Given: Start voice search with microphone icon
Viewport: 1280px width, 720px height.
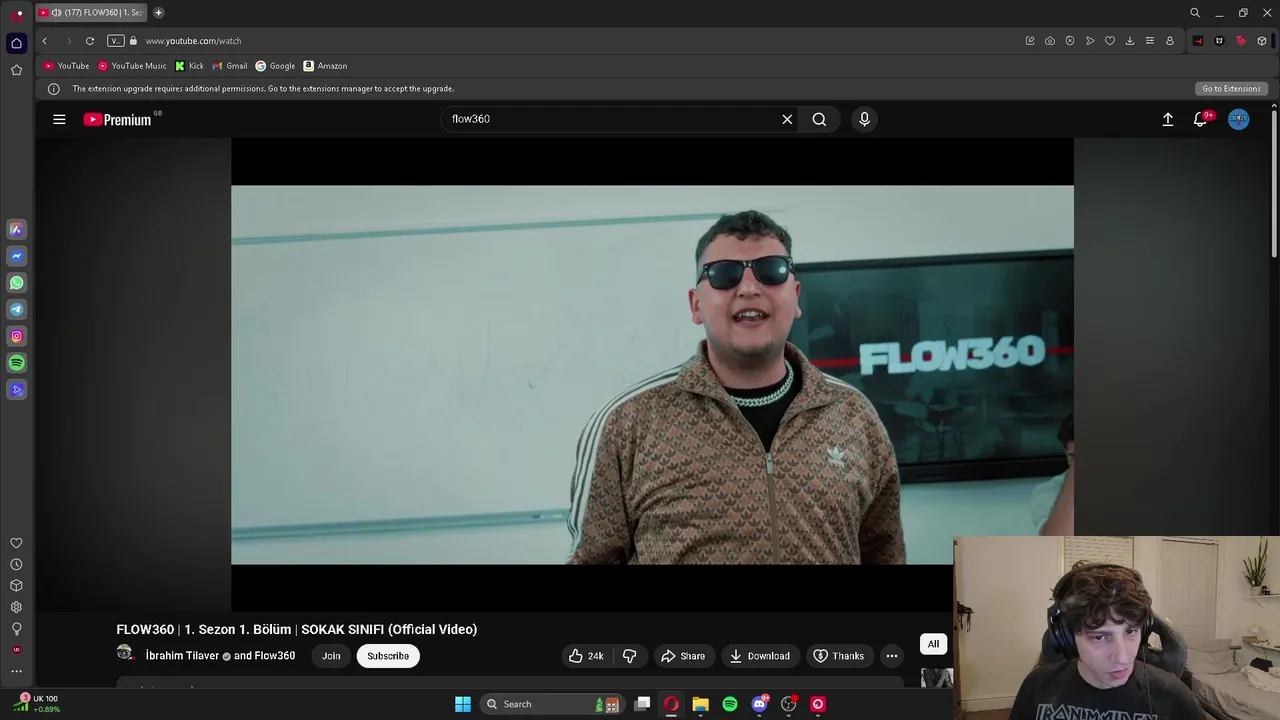Looking at the screenshot, I should pyautogui.click(x=865, y=119).
